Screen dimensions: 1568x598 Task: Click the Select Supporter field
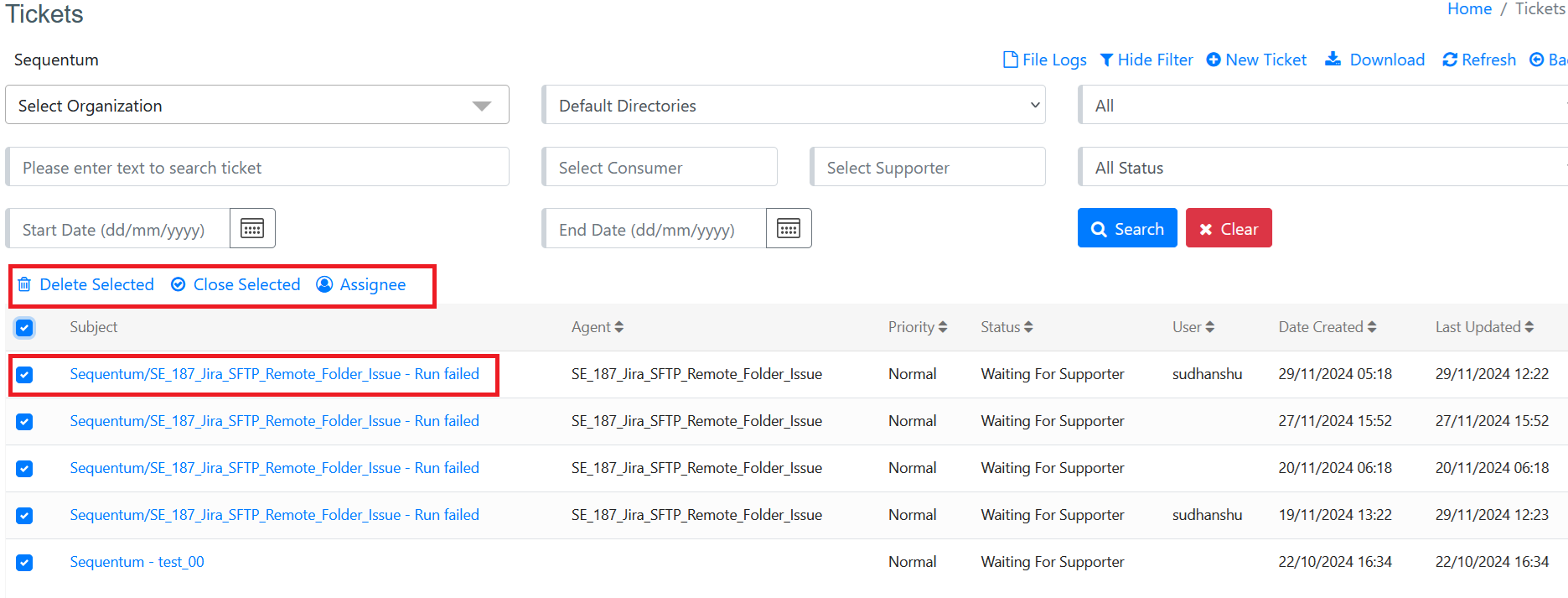[928, 167]
